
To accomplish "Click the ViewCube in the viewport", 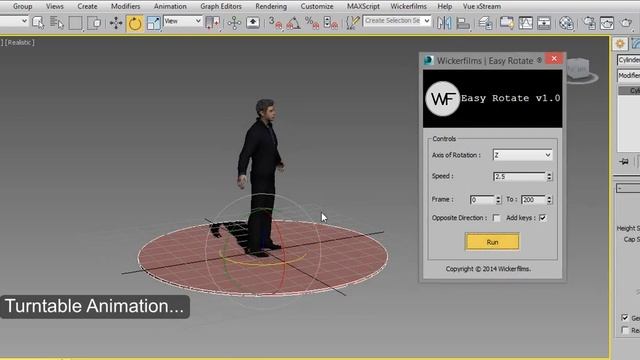I will (579, 70).
